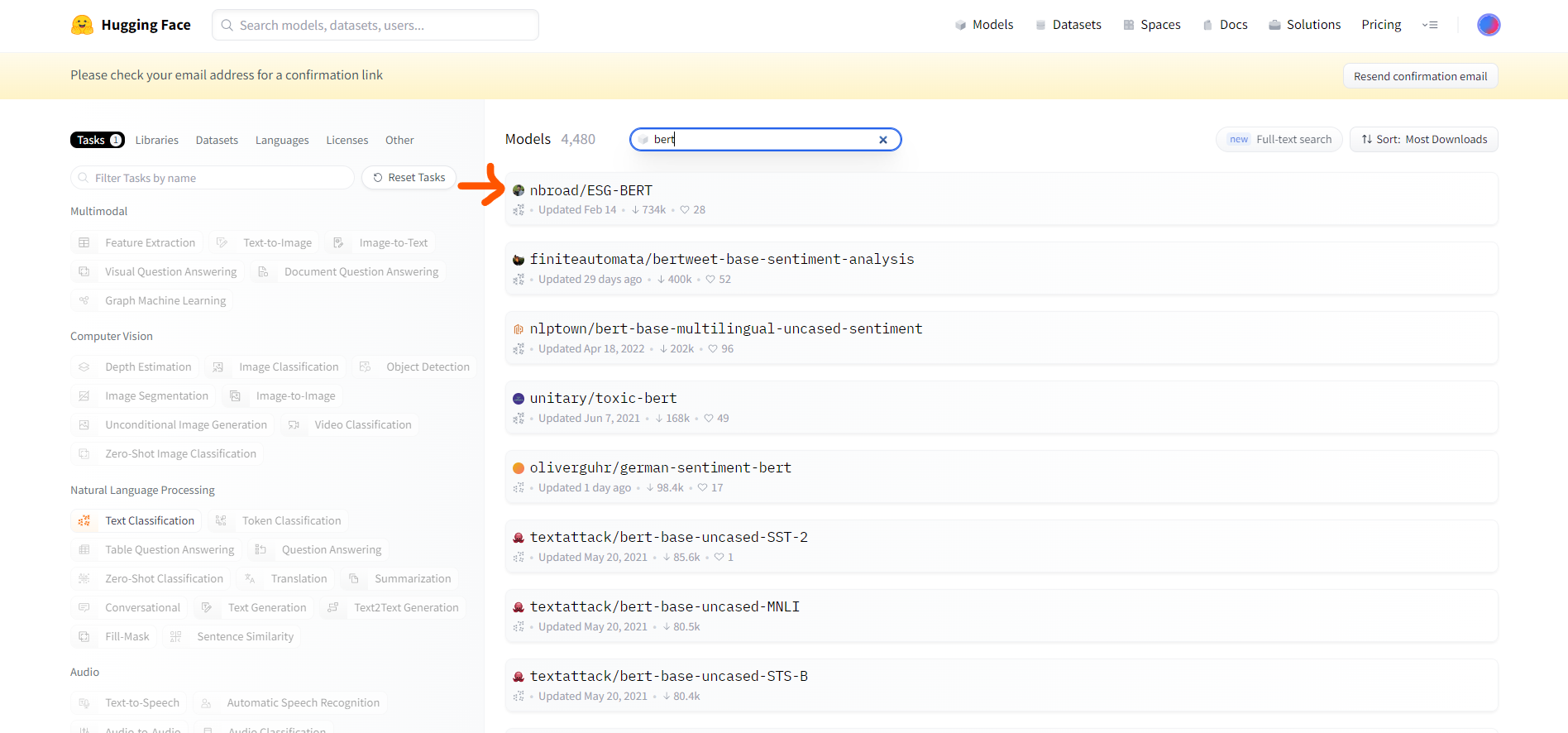Select the Tasks filter tab

click(x=98, y=140)
